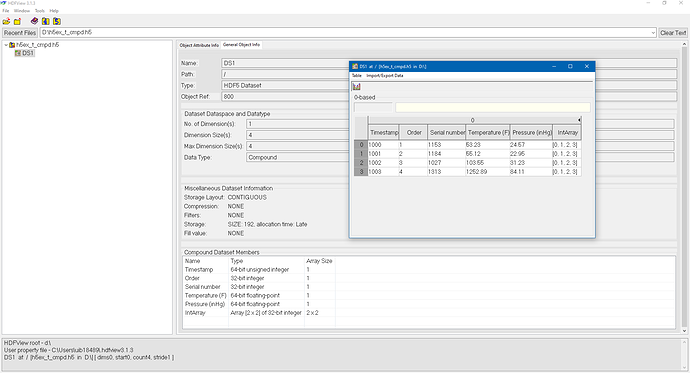
Task: Click the DS1 dataset icon in the tree
Action: click(x=18, y=53)
